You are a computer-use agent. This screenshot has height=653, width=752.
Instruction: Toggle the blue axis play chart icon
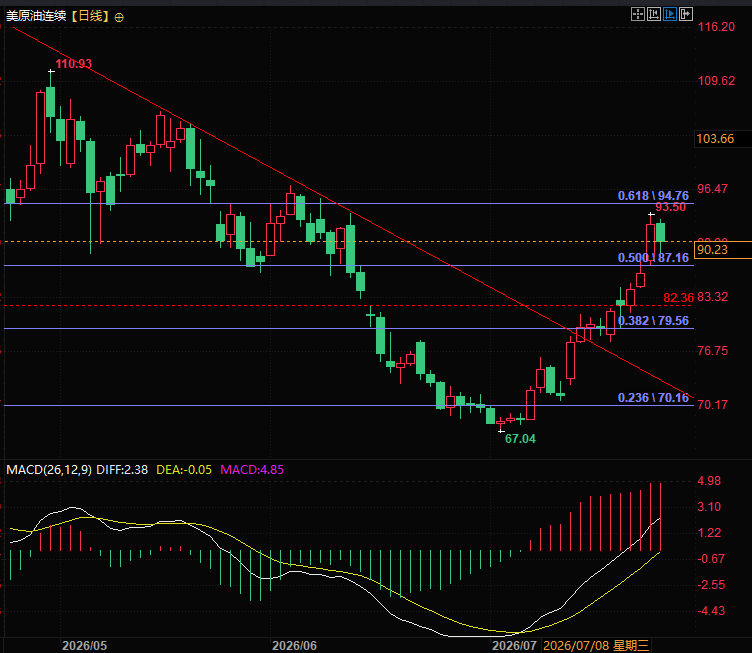click(670, 14)
